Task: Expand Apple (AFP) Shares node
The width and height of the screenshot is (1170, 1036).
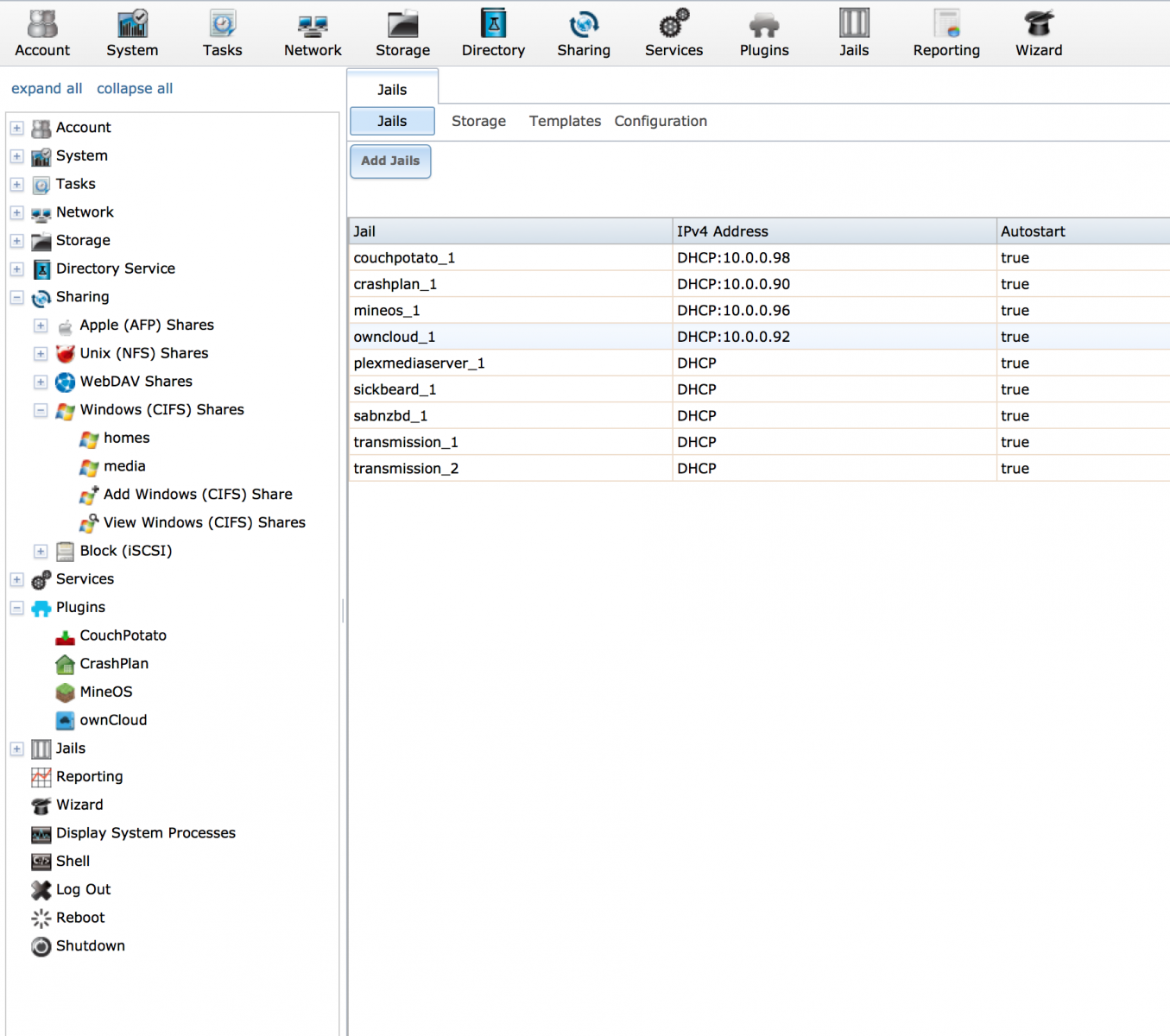Action: coord(41,325)
